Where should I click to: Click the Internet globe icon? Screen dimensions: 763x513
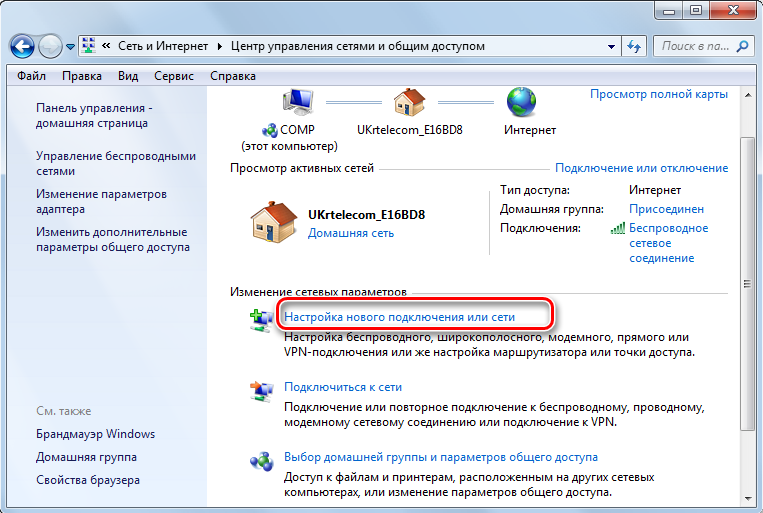pos(521,102)
